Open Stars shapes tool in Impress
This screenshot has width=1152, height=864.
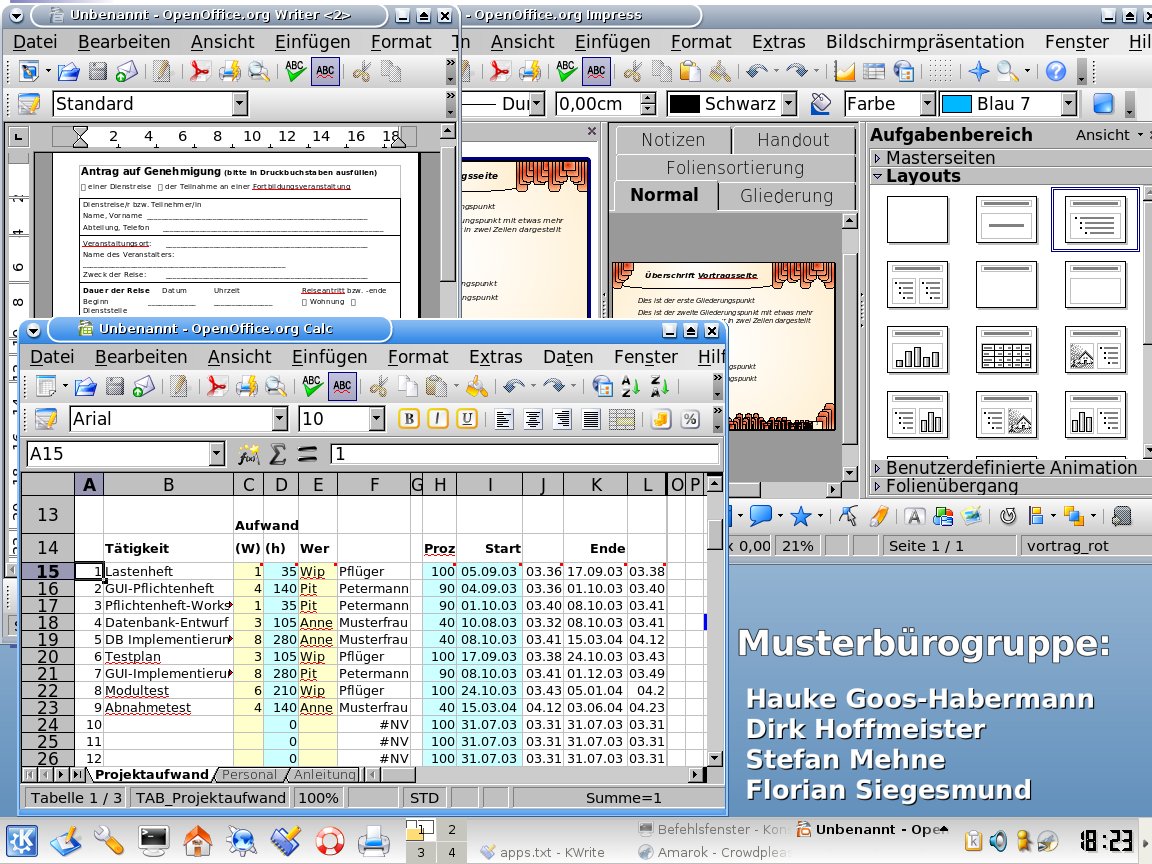tap(800, 516)
